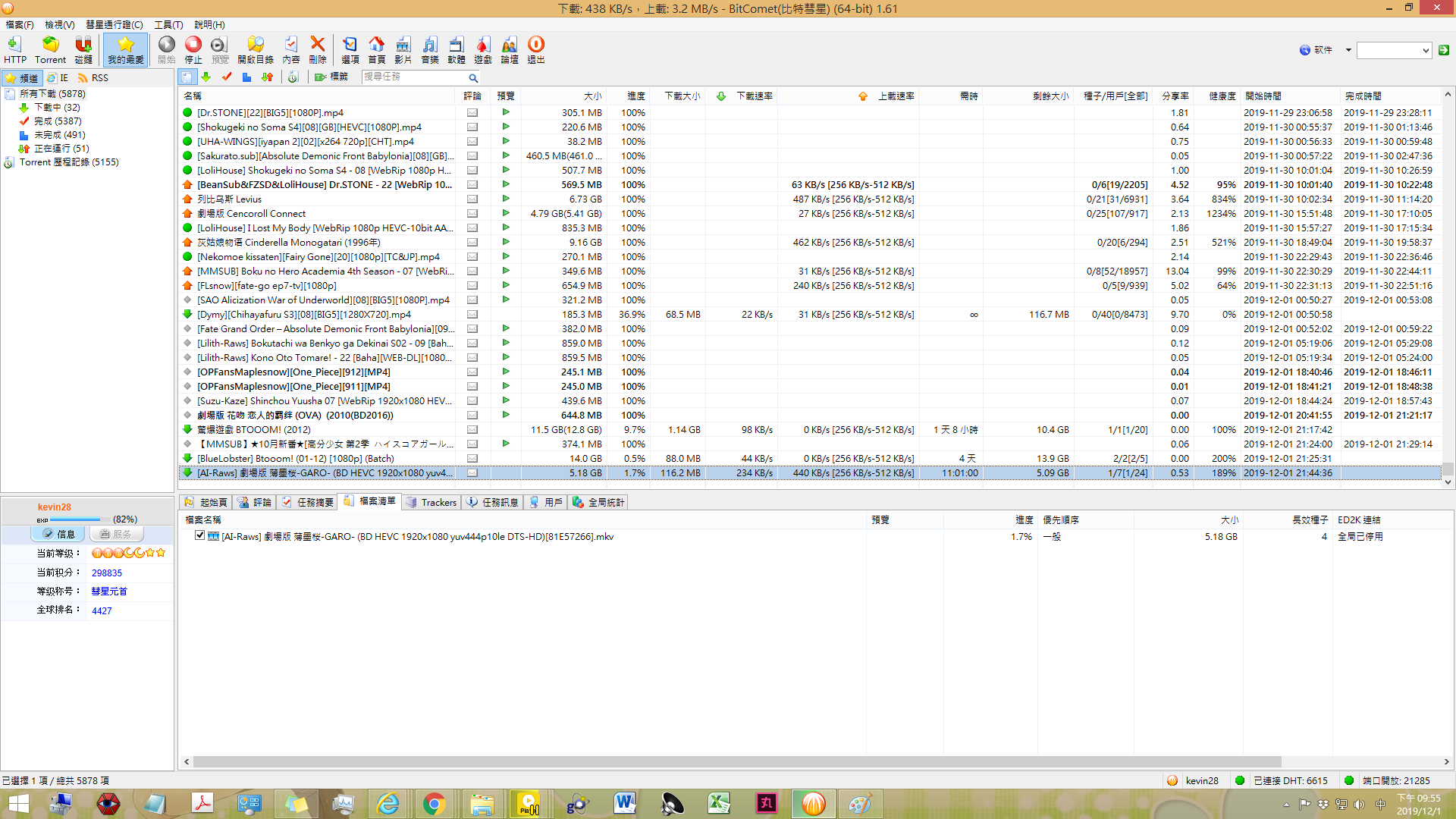The height and width of the screenshot is (819, 1456).
Task: Filter unfinished tasks blue icon
Action: pos(246,77)
